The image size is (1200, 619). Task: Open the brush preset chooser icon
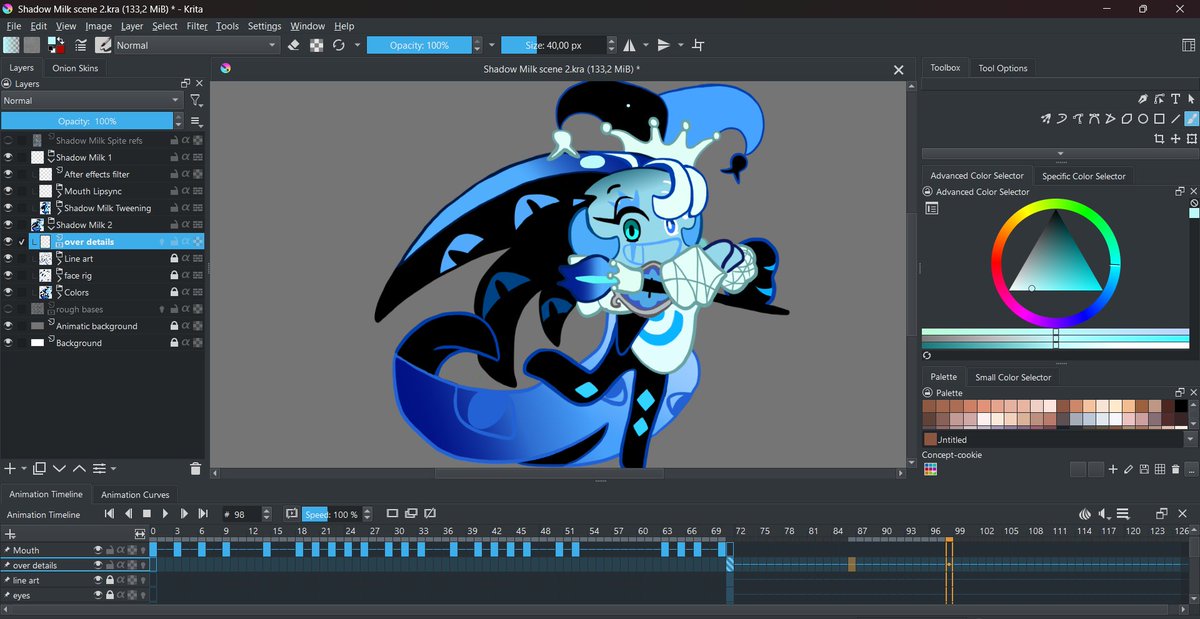[x=103, y=45]
